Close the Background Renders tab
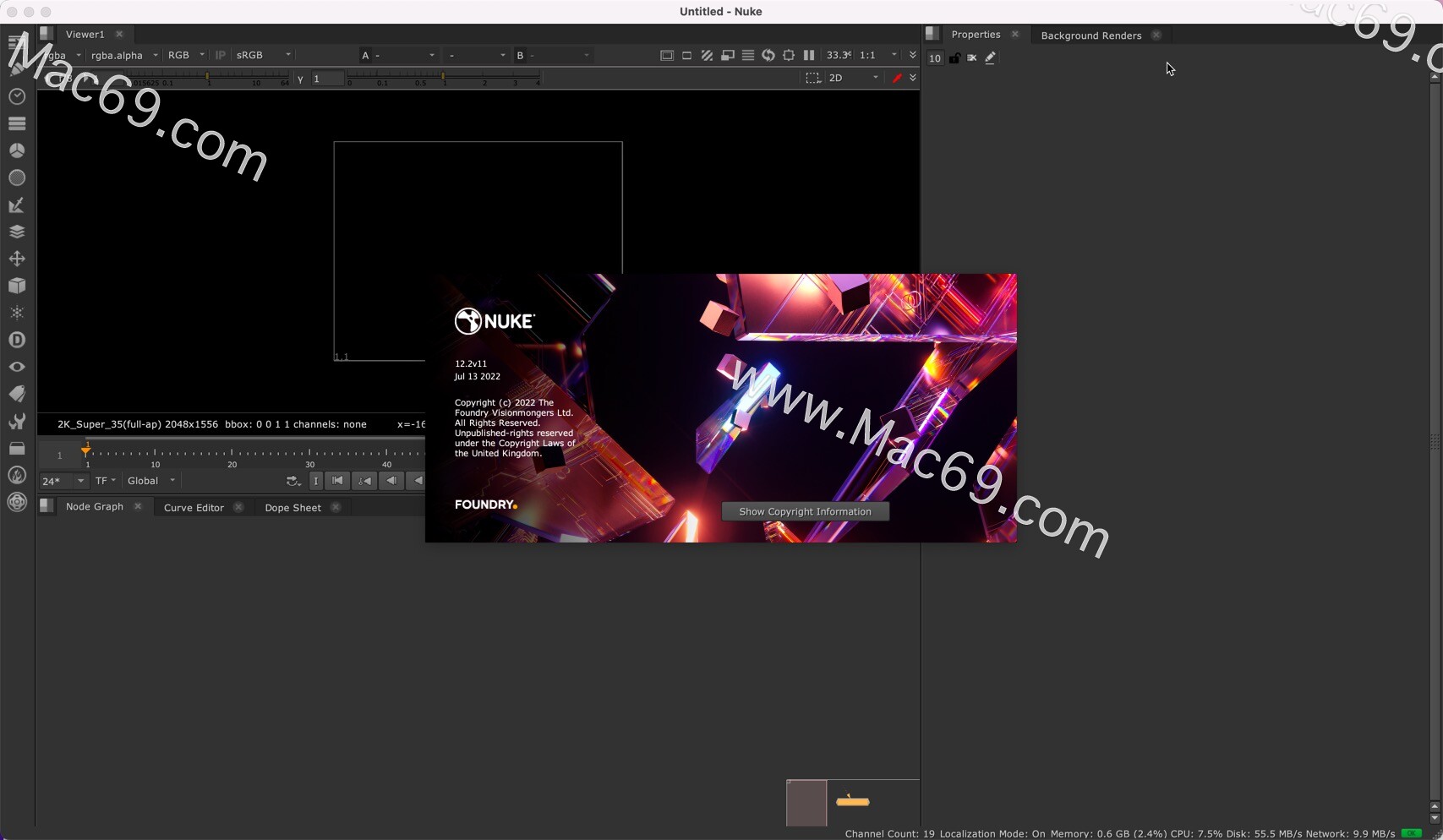Image resolution: width=1443 pixels, height=840 pixels. pyautogui.click(x=1156, y=35)
